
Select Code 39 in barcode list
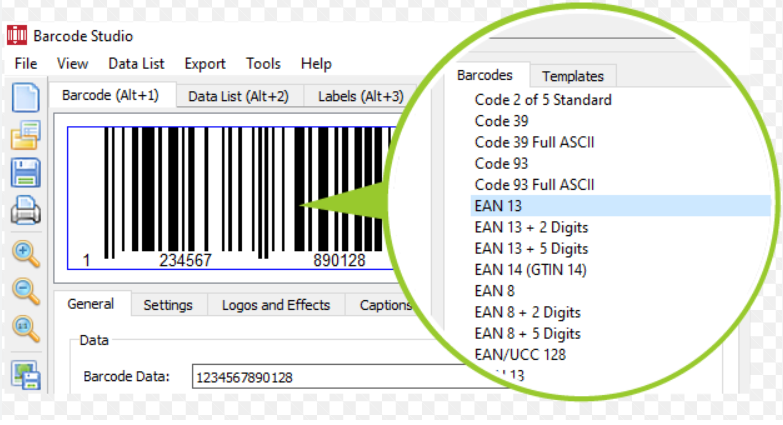(x=501, y=121)
